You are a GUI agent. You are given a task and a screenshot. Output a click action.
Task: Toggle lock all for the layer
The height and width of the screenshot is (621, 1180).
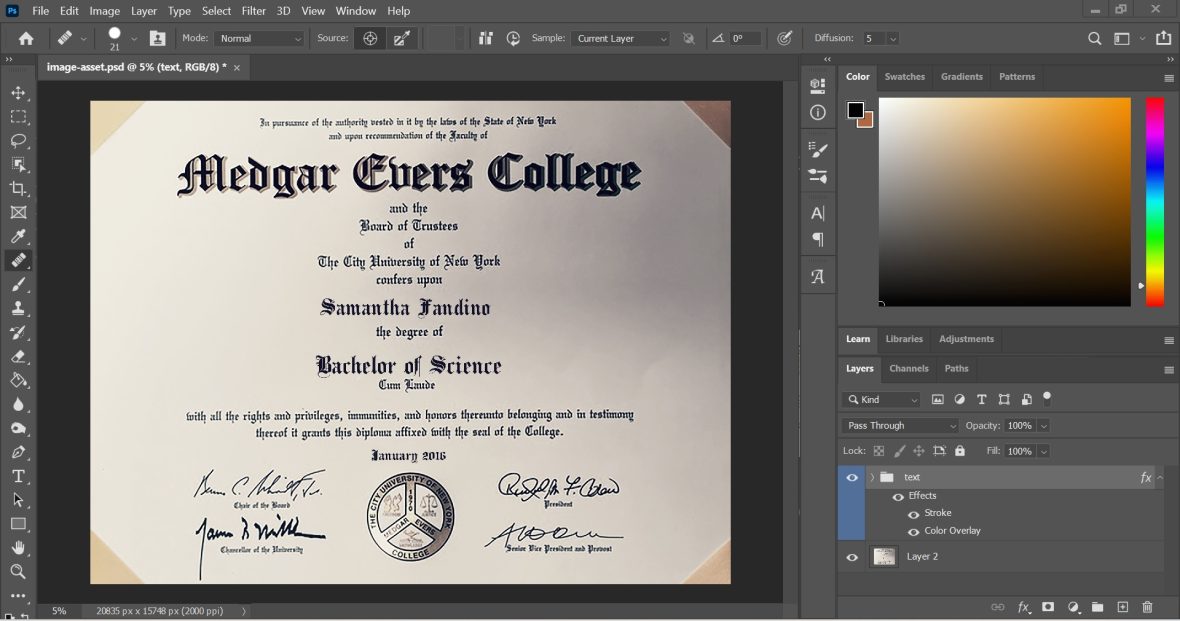[x=960, y=451]
